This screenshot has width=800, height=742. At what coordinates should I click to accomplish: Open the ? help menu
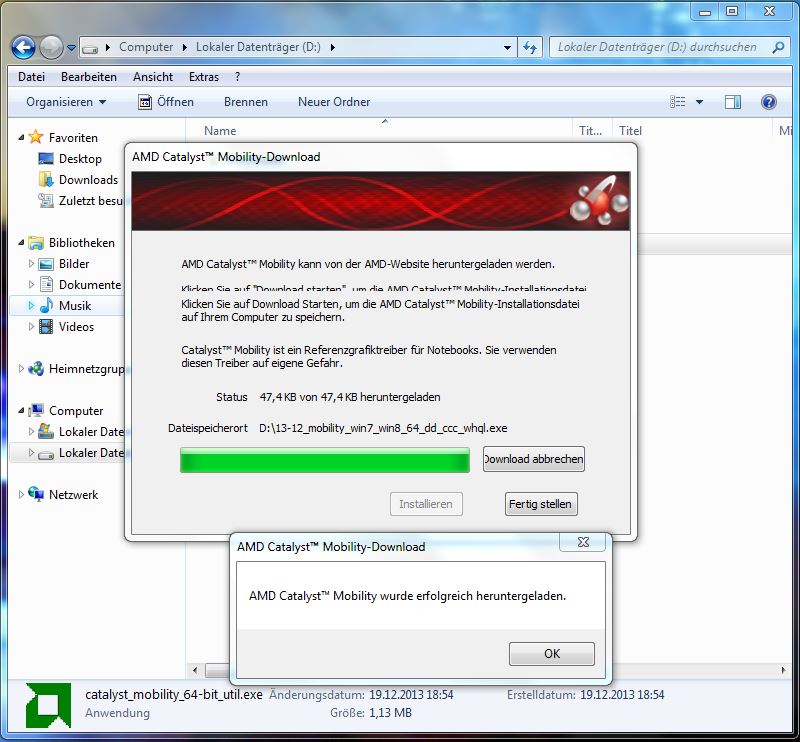237,77
